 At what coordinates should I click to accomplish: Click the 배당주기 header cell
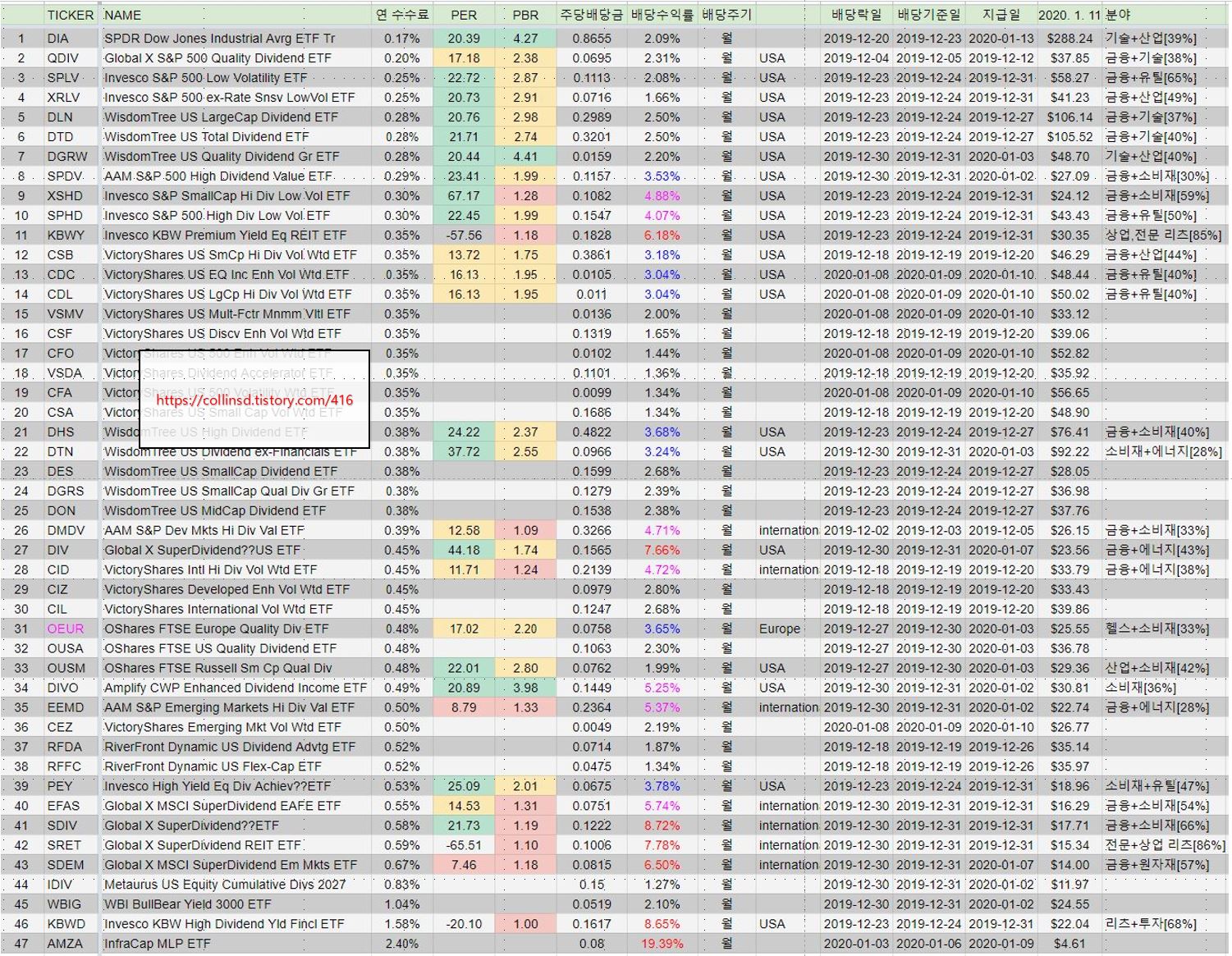click(726, 15)
